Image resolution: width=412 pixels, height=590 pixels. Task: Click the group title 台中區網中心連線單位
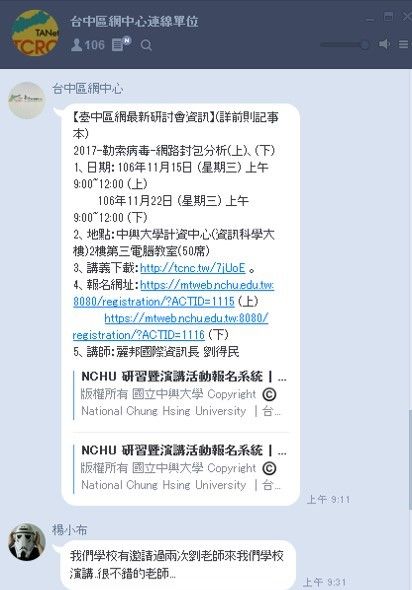[134, 21]
